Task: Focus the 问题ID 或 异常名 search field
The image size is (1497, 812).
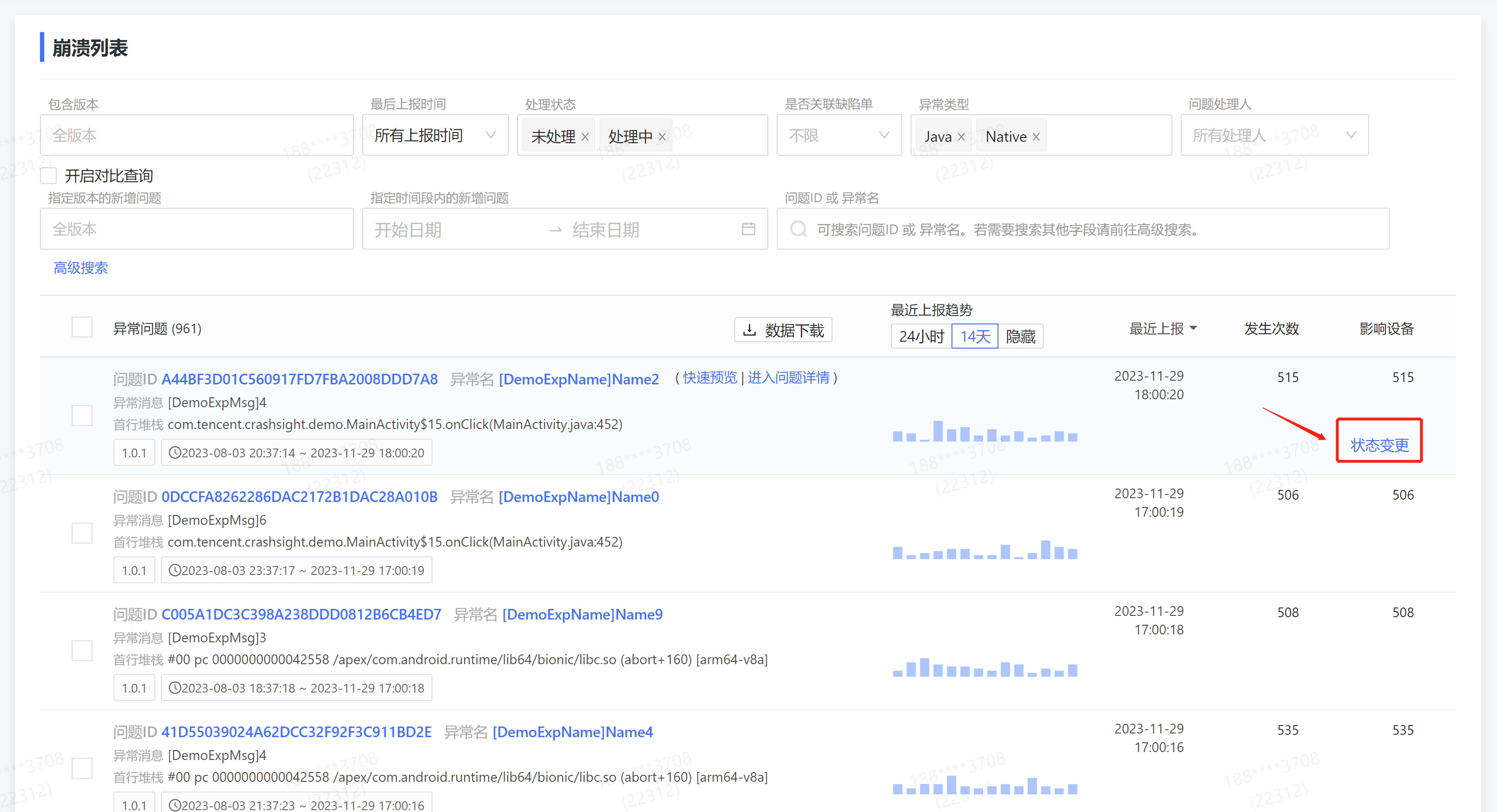Action: 1083,229
